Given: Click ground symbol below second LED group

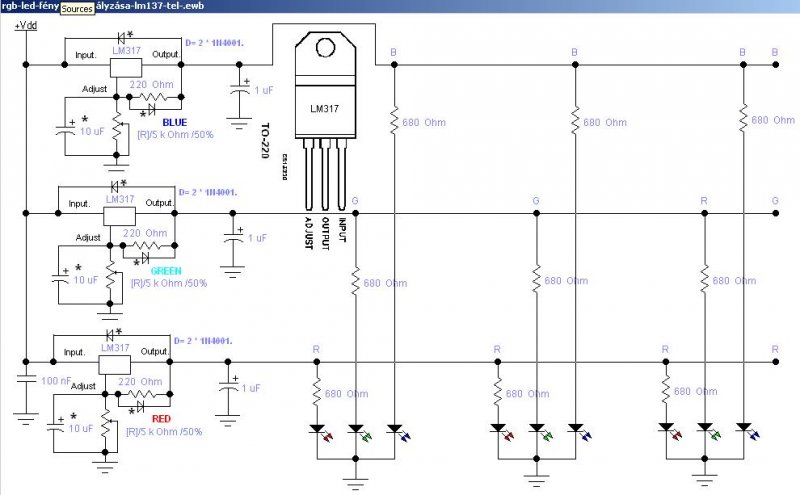Looking at the screenshot, I should (536, 481).
